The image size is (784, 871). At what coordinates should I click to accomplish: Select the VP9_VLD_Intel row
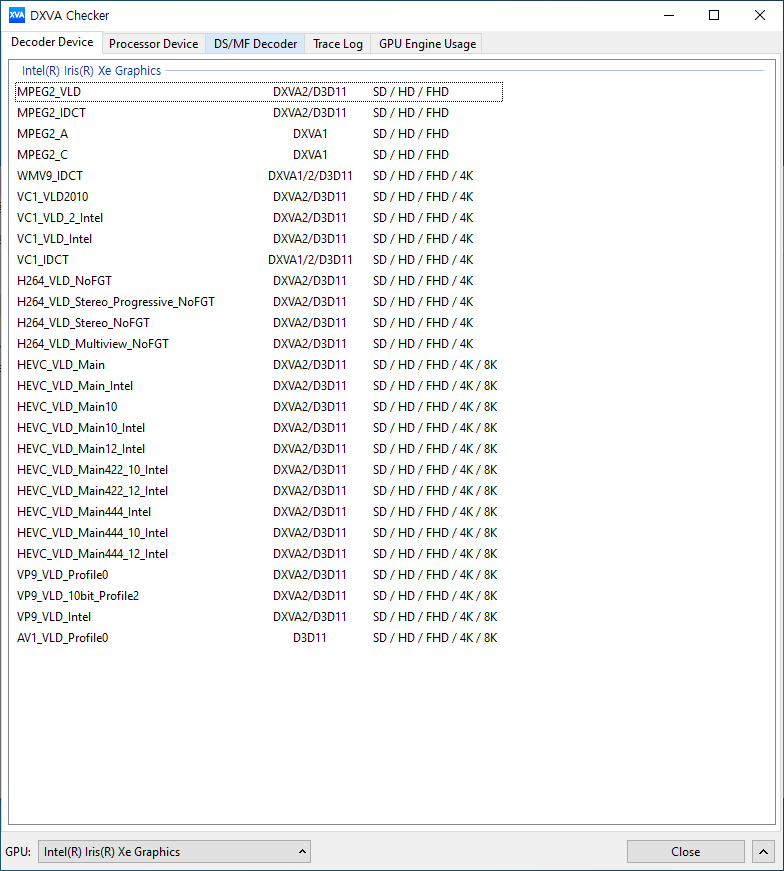(x=259, y=617)
